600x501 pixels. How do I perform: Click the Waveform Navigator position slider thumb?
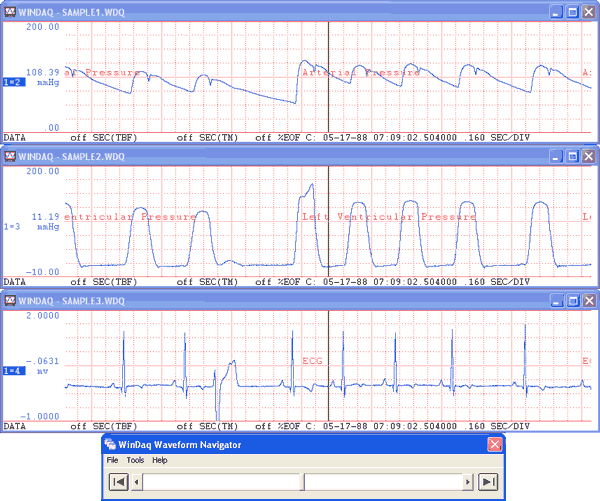pos(302,482)
